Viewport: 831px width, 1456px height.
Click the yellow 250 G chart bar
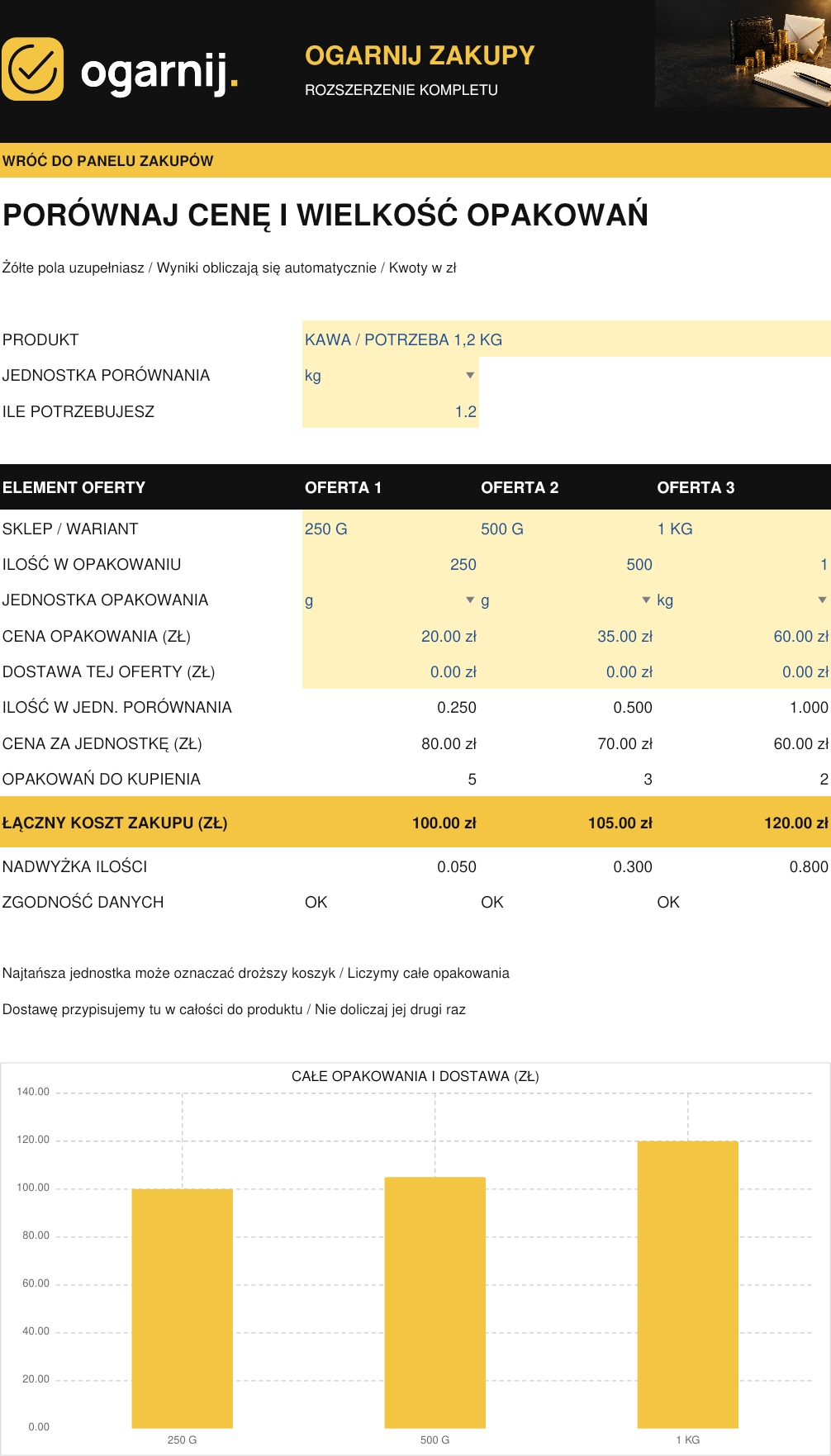[183, 1308]
